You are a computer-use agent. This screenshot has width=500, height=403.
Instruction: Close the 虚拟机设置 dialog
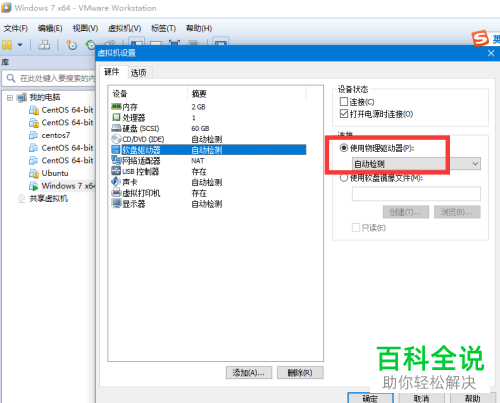tap(491, 53)
